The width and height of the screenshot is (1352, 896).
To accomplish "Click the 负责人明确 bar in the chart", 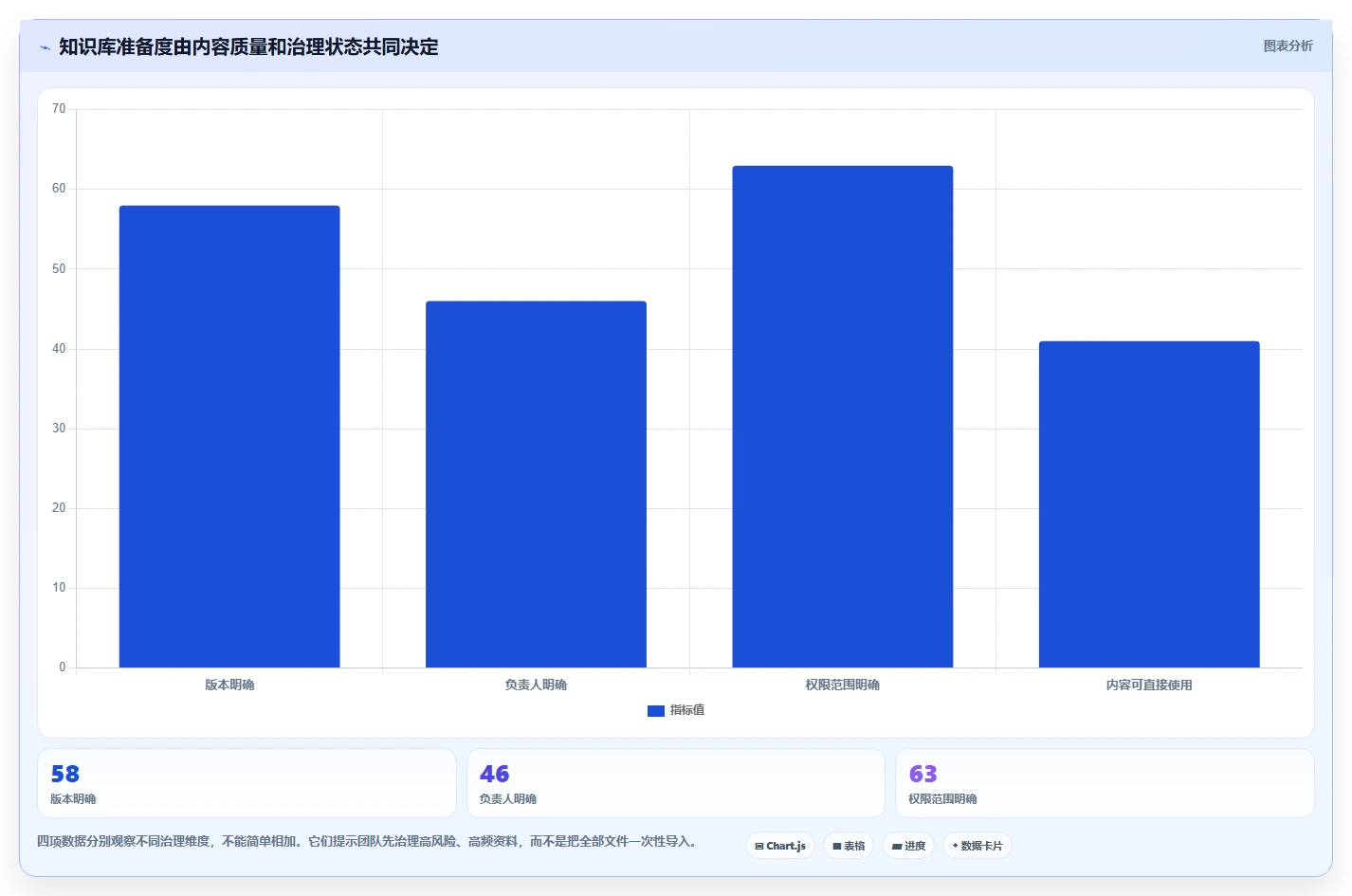I will click(536, 485).
